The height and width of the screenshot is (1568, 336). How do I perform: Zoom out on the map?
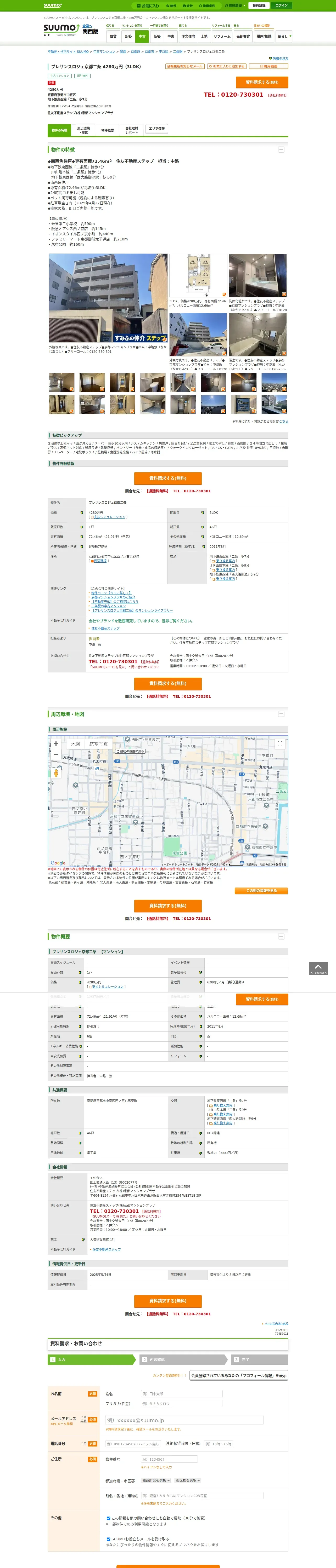click(56, 755)
